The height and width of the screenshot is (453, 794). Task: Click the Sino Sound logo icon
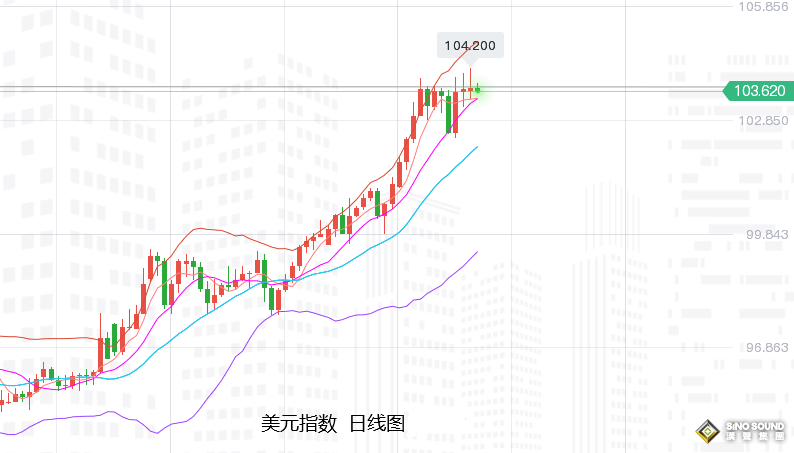tap(709, 431)
